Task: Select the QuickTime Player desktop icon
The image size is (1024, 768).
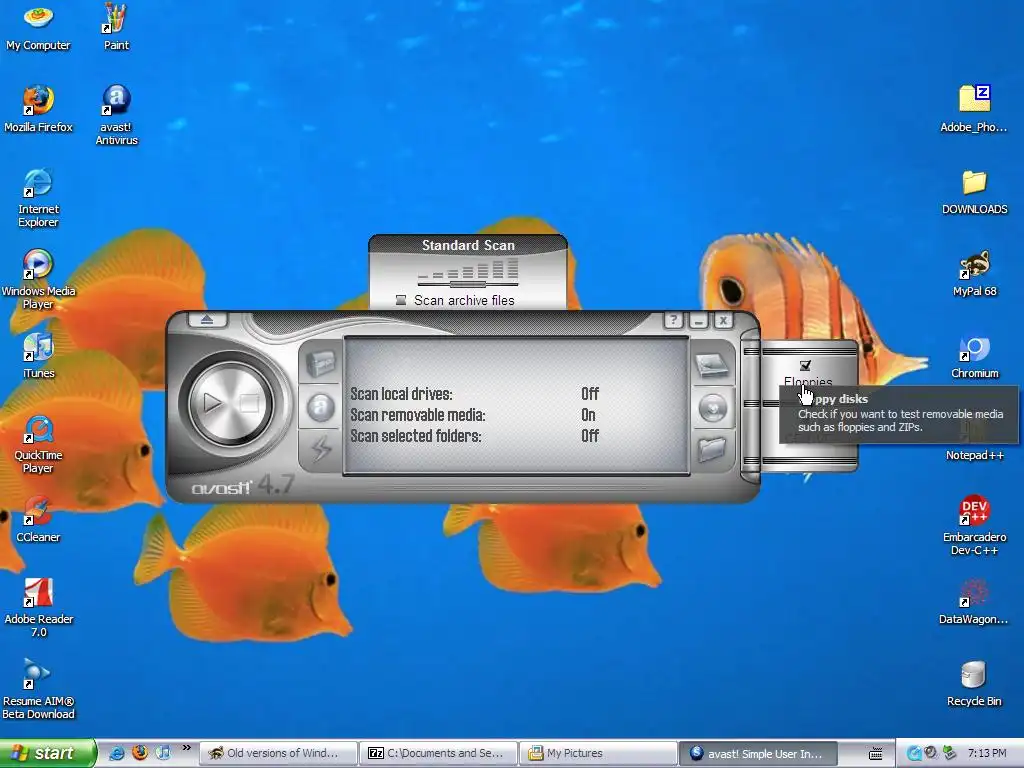Action: (38, 444)
